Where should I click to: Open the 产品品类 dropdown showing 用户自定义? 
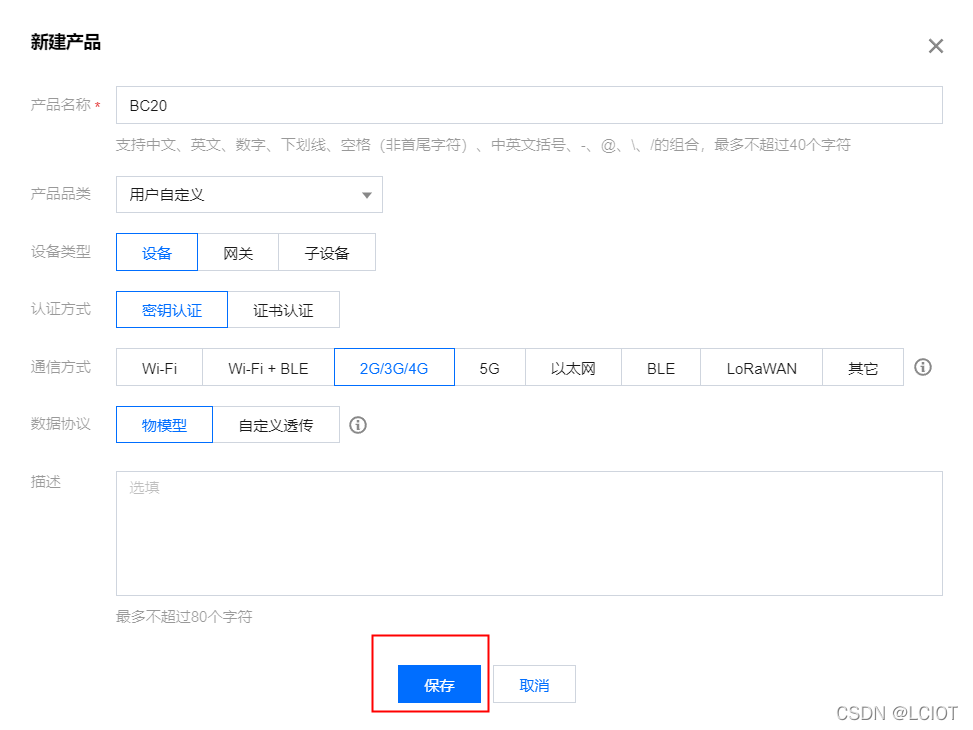pyautogui.click(x=248, y=194)
